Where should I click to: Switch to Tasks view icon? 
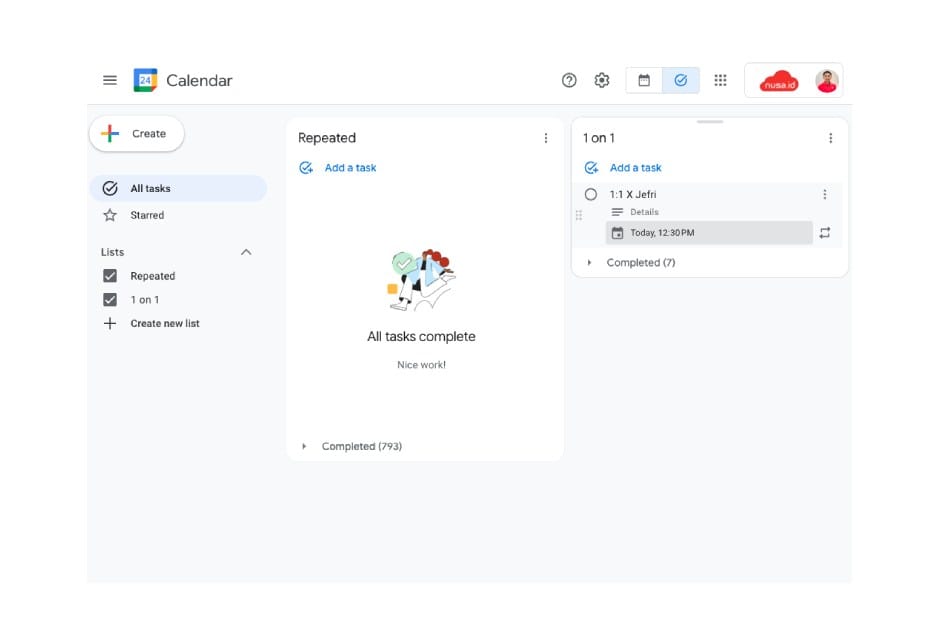(680, 80)
